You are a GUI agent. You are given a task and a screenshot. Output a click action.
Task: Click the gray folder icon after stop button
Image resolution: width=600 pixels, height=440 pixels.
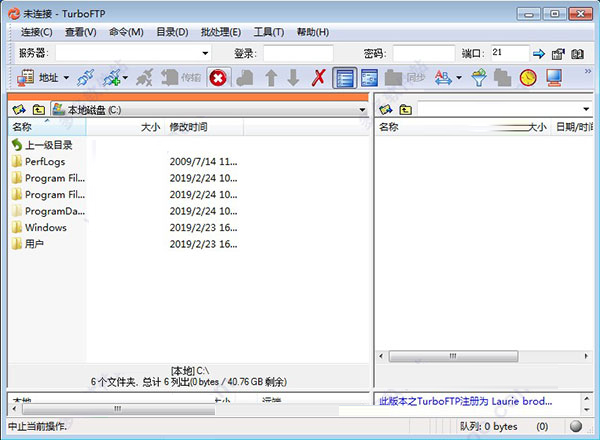(245, 78)
